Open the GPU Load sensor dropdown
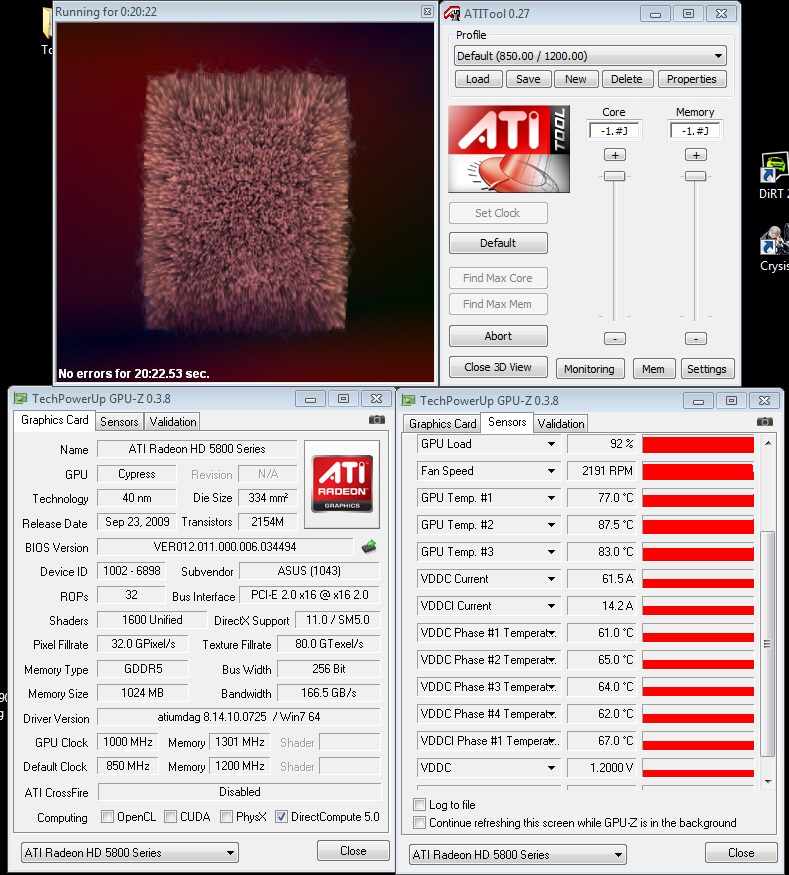 (551, 444)
